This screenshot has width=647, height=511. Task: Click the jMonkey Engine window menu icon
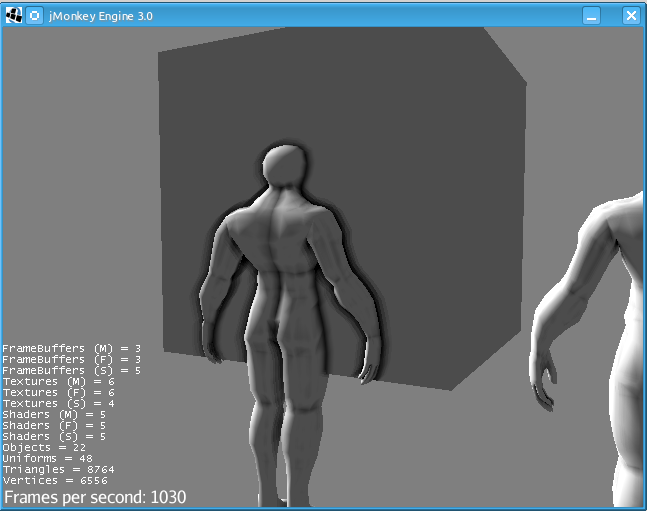click(x=14, y=16)
